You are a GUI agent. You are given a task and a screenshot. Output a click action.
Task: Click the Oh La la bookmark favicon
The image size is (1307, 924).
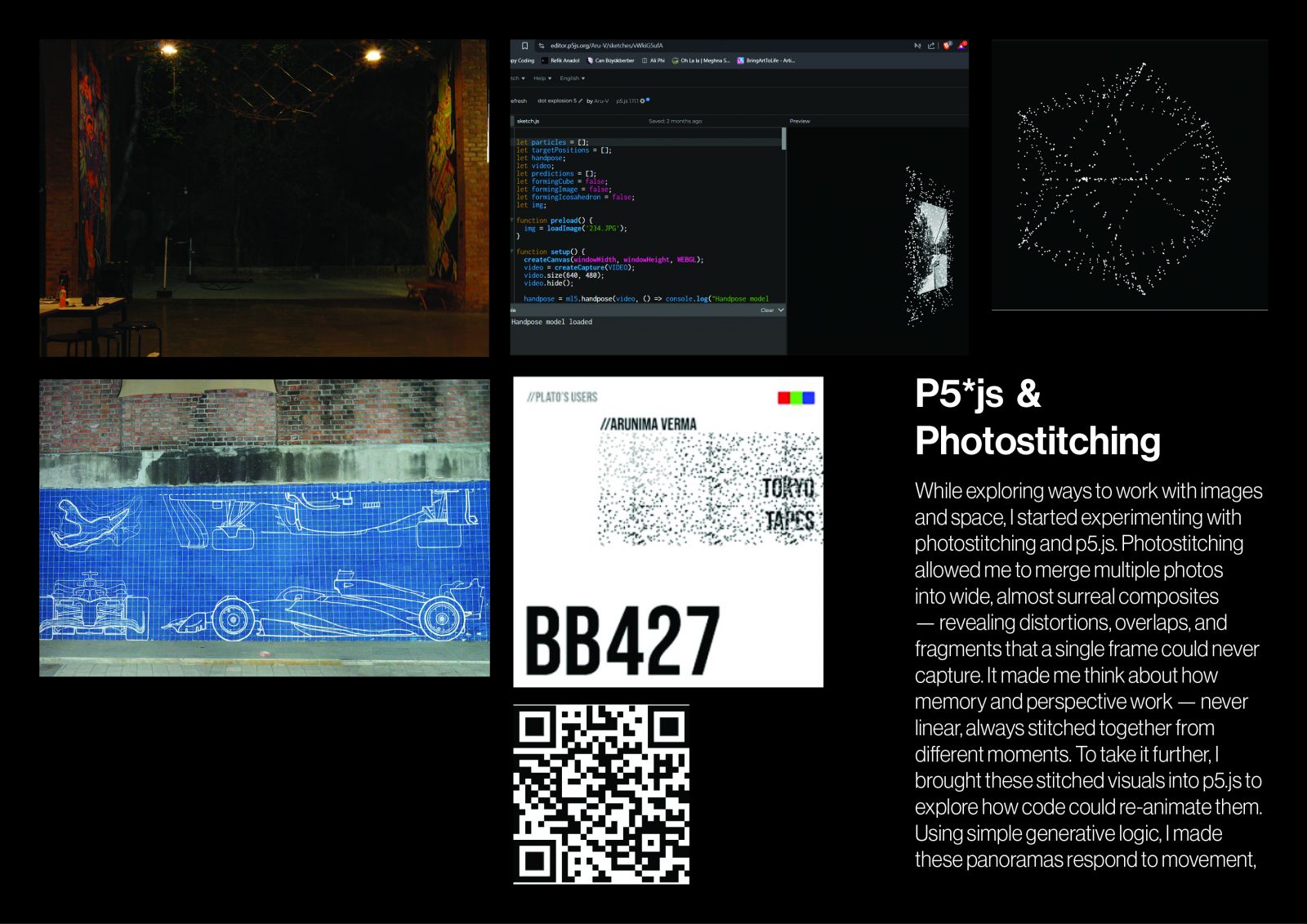[675, 60]
